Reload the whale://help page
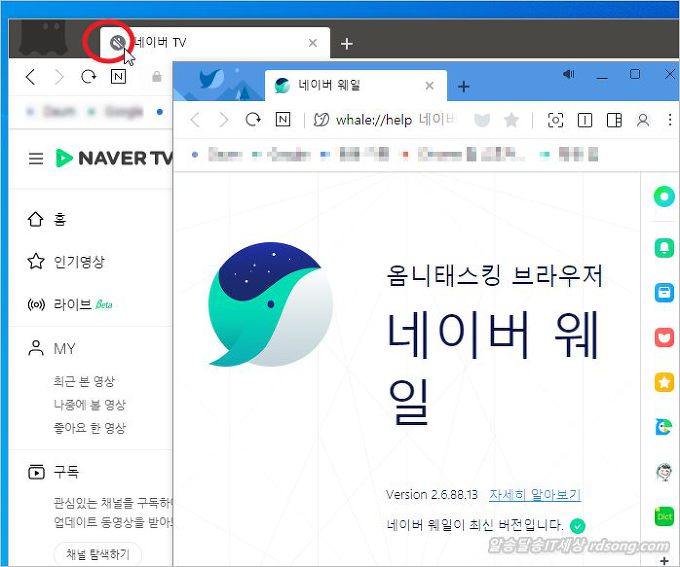Viewport: 680px width, 567px height. point(253,120)
